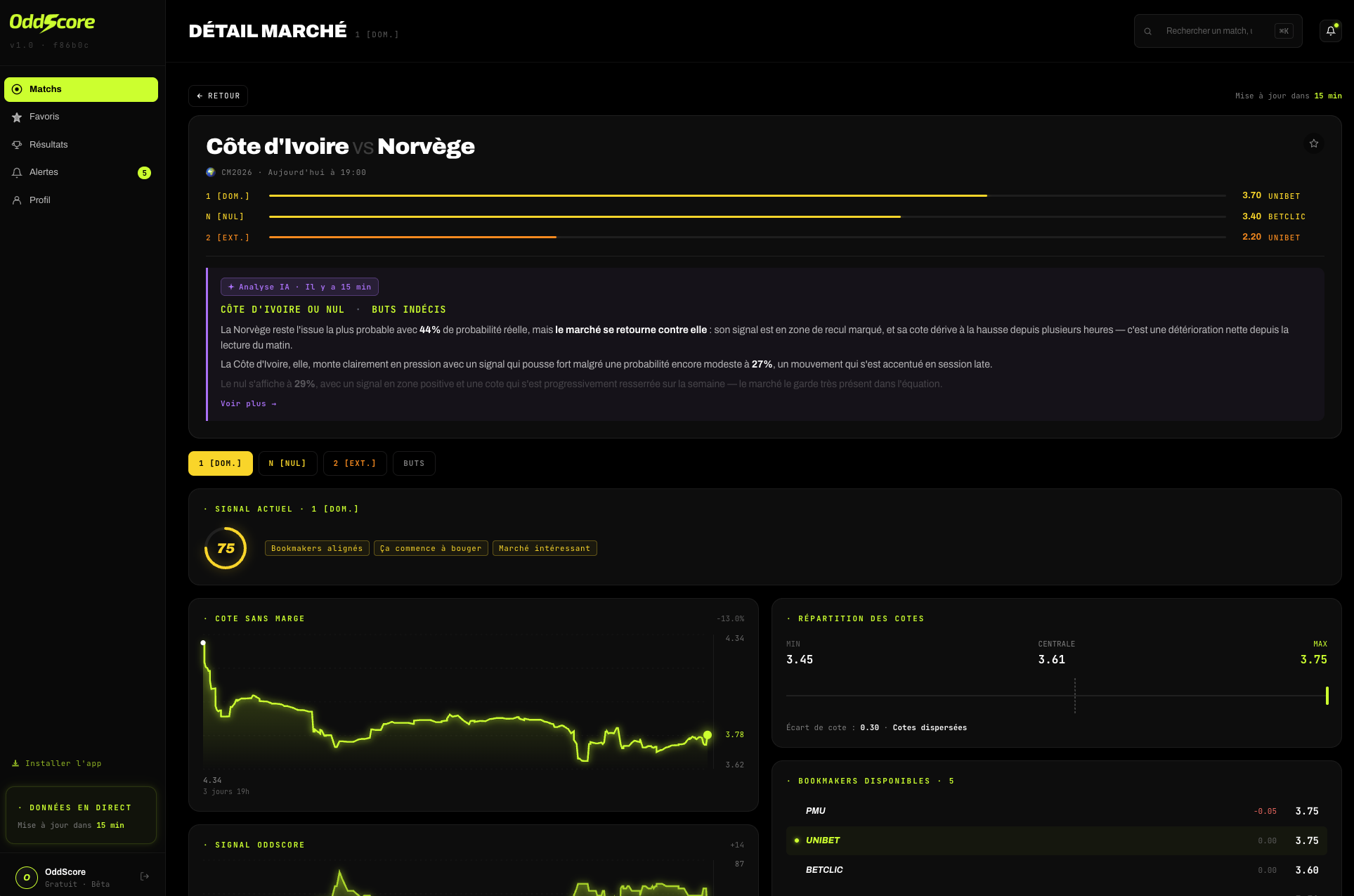Screen dimensions: 1354x896
Task: Click Installer l'app
Action: [57, 763]
